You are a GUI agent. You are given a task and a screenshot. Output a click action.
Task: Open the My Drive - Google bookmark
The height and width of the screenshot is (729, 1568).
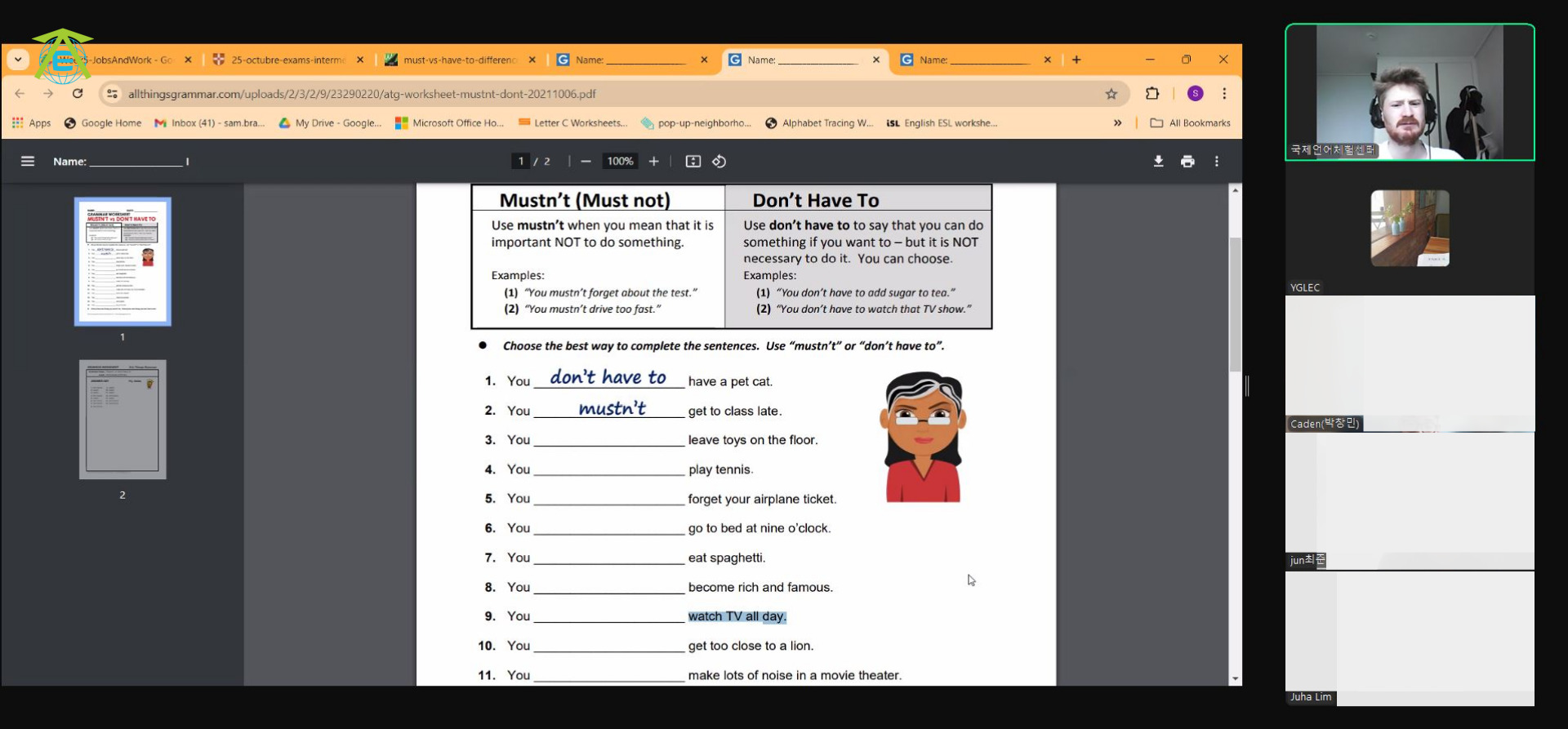330,123
